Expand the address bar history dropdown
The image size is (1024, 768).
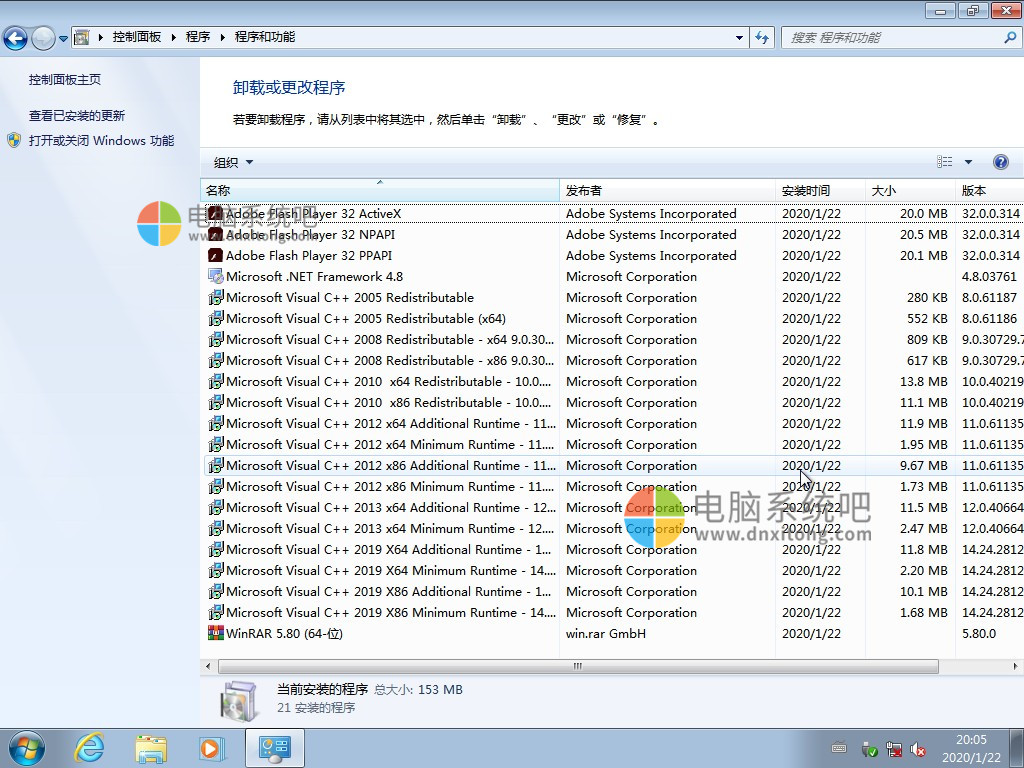[x=740, y=37]
